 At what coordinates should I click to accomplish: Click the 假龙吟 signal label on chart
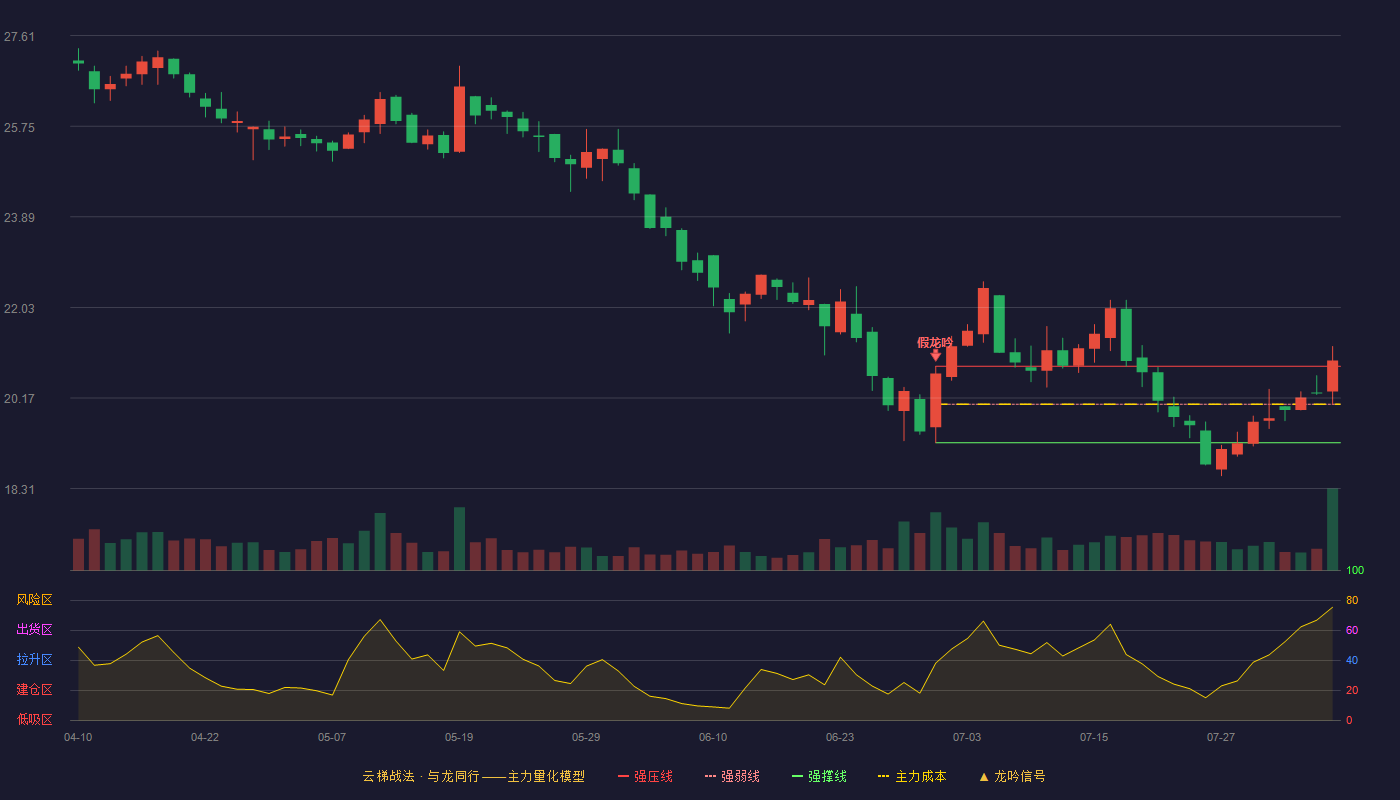[935, 342]
